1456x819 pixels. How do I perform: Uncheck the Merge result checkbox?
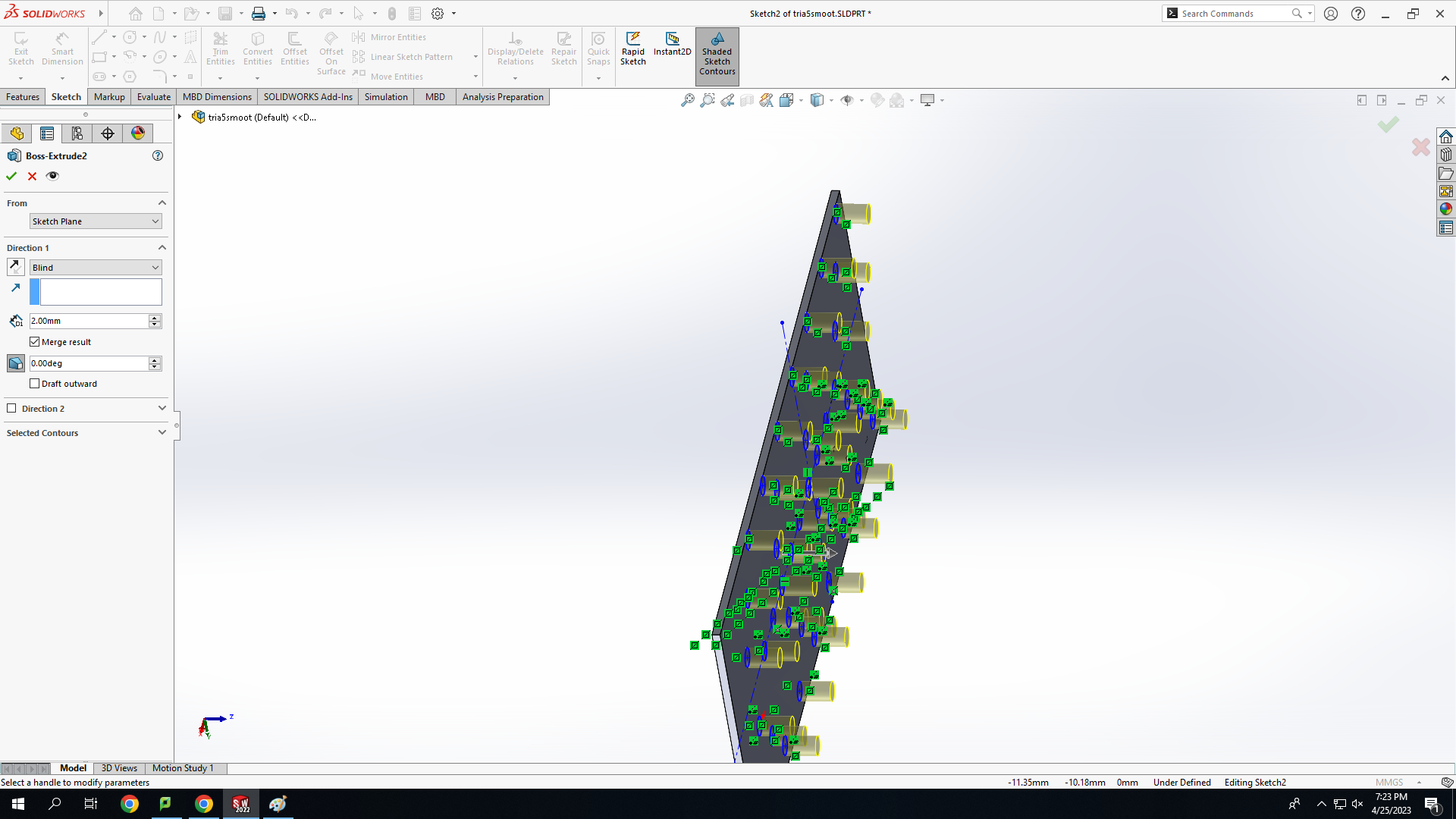[x=35, y=342]
